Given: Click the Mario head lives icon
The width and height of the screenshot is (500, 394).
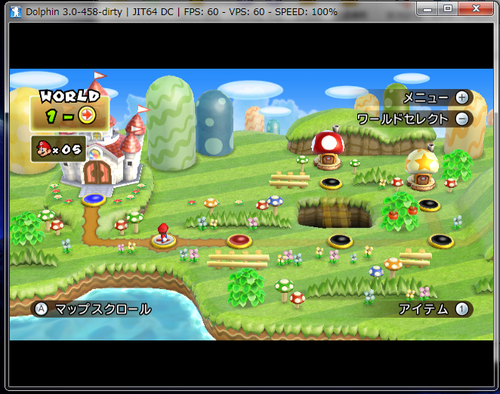Looking at the screenshot, I should tap(44, 149).
